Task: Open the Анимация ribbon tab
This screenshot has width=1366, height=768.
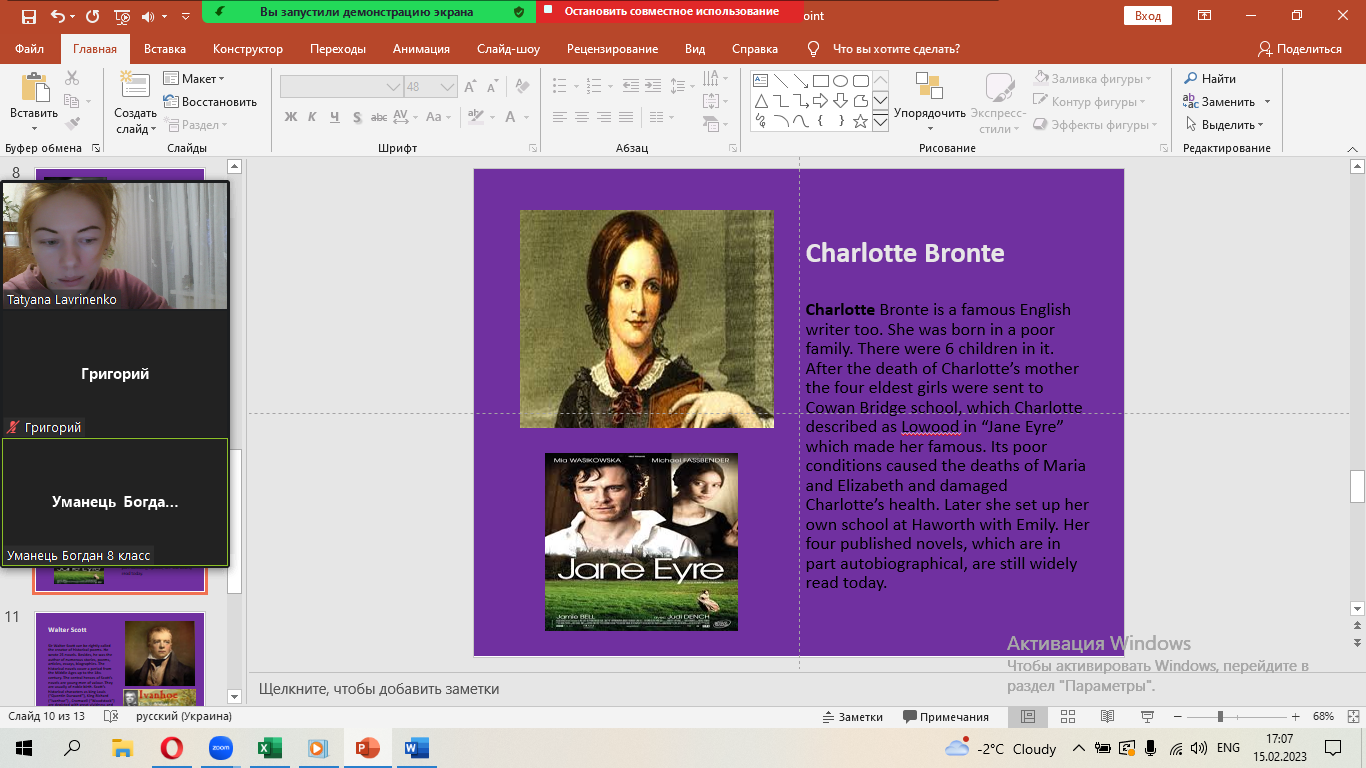Action: click(421, 49)
